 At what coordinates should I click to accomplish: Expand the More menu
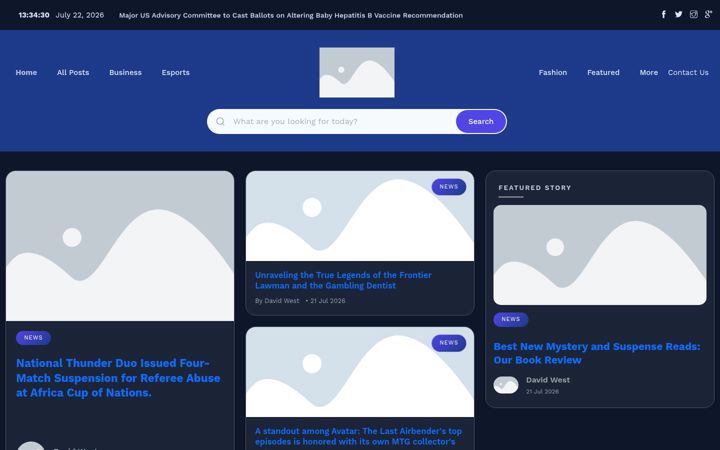(x=648, y=73)
